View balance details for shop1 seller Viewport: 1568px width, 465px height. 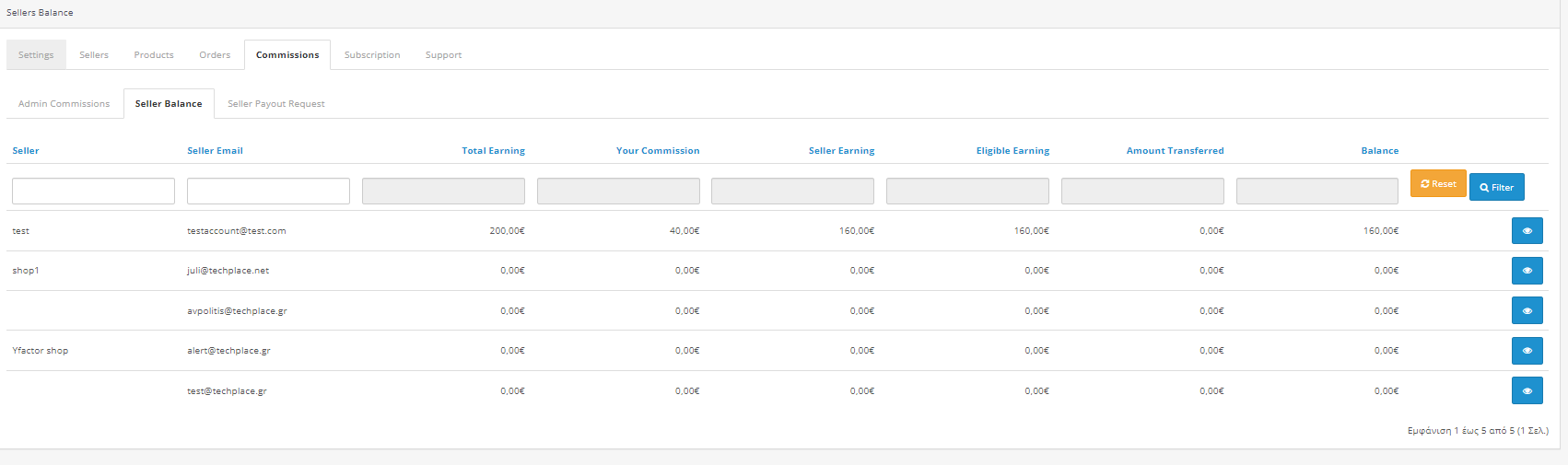point(1527,271)
